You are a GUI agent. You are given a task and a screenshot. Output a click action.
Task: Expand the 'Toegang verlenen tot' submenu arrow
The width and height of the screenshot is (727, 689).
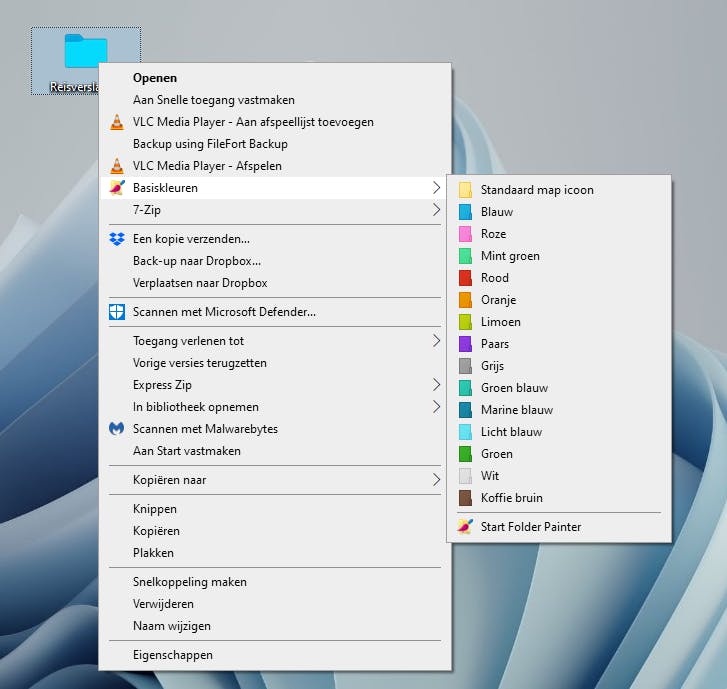click(436, 341)
